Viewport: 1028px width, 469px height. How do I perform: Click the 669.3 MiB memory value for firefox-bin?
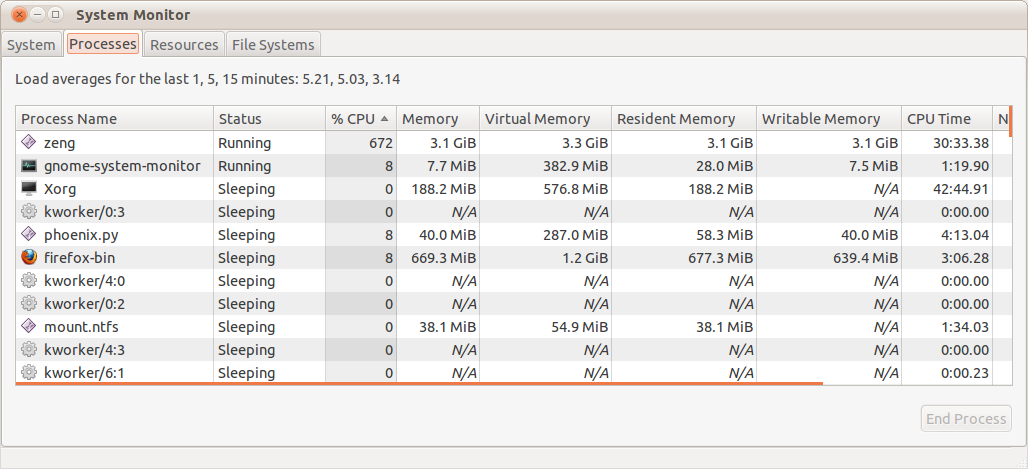coord(444,257)
